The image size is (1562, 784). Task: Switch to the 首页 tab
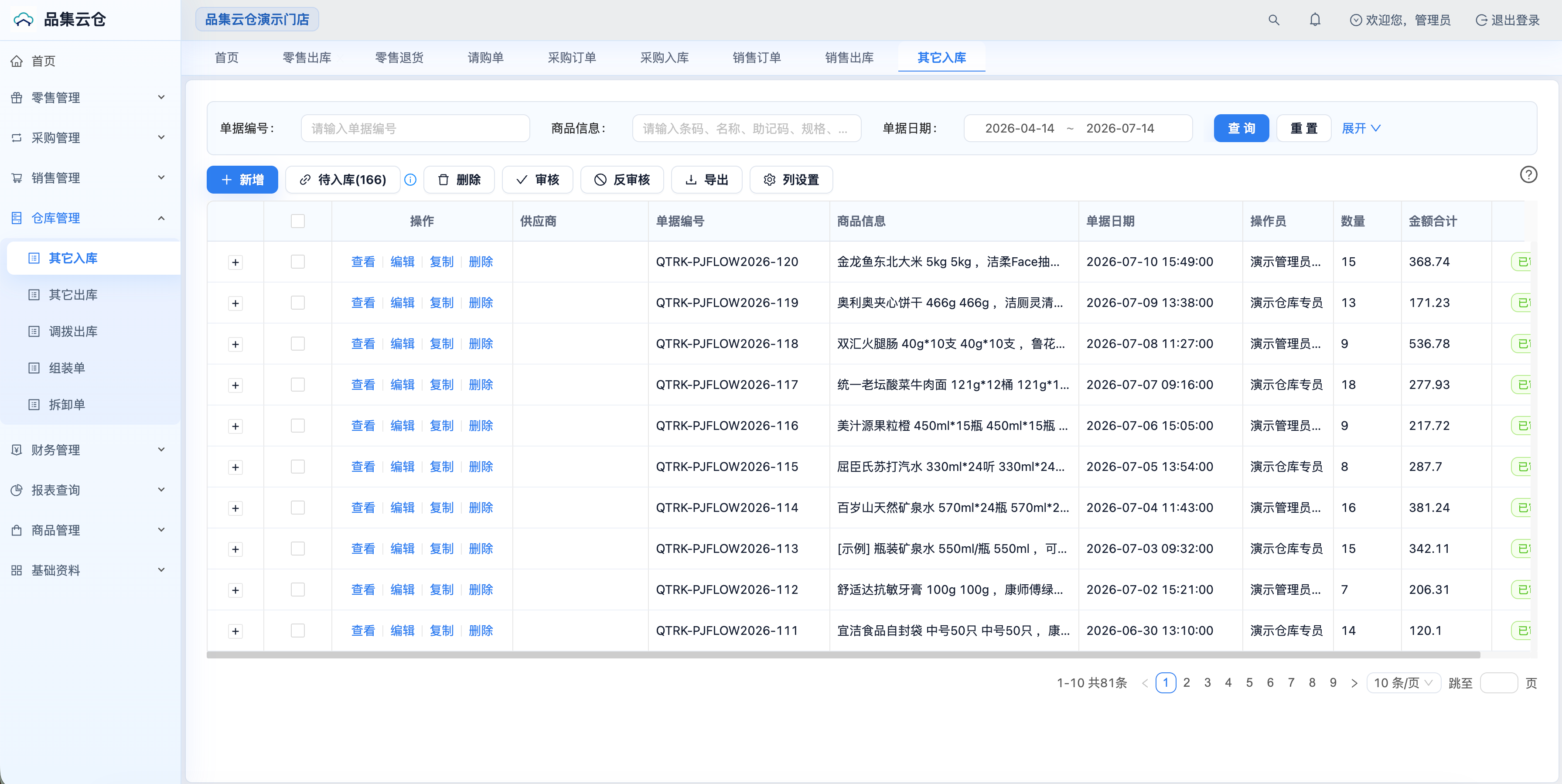point(226,58)
